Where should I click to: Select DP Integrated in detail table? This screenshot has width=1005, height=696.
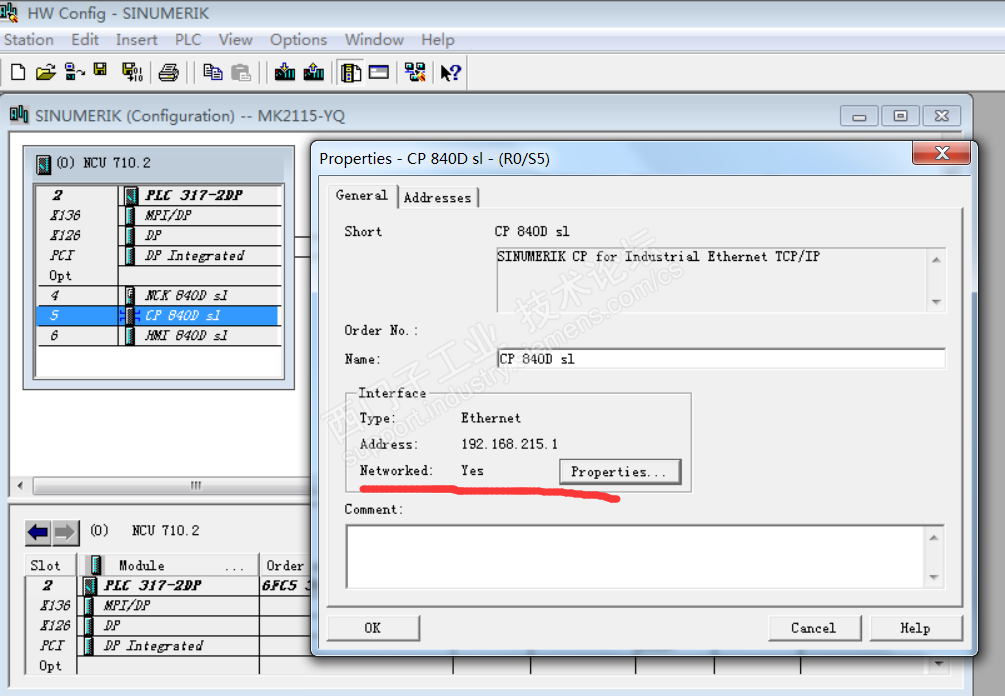[x=168, y=645]
